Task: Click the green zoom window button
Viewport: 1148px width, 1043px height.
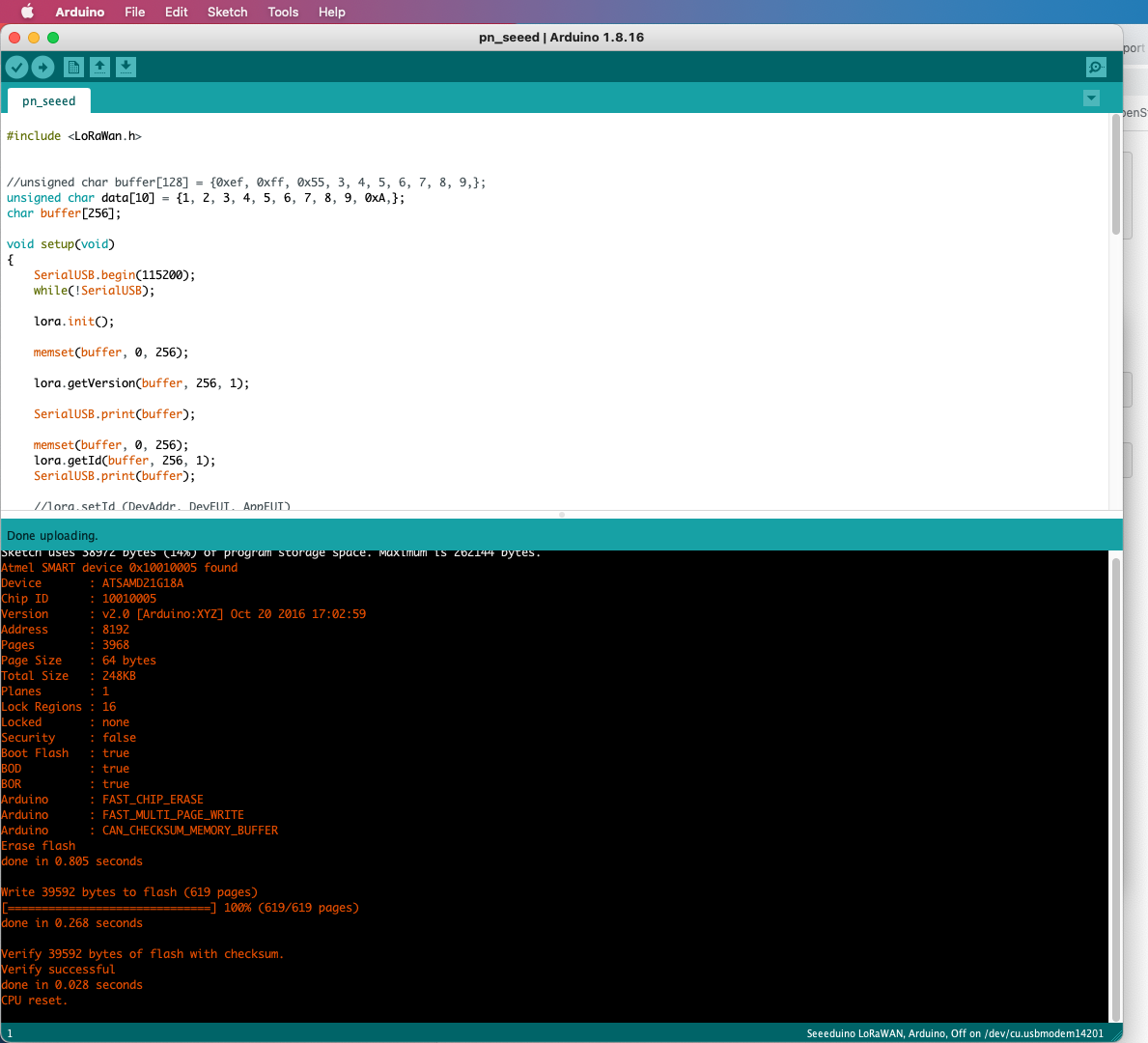Action: tap(53, 38)
